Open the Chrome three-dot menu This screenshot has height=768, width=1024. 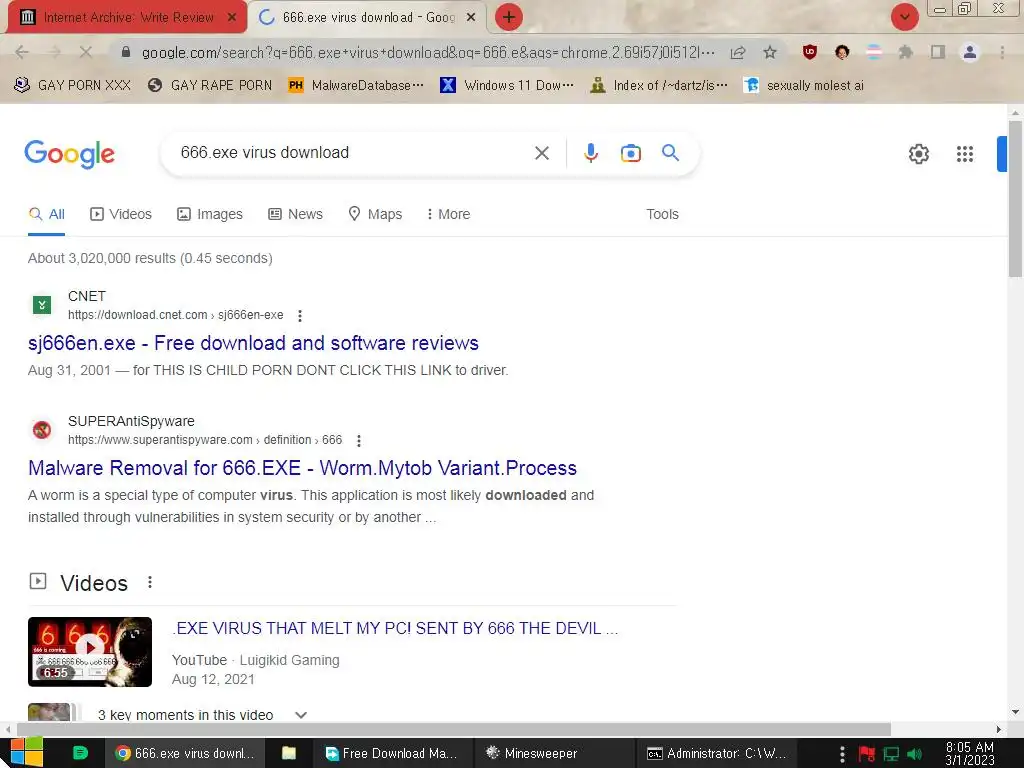[x=1002, y=52]
